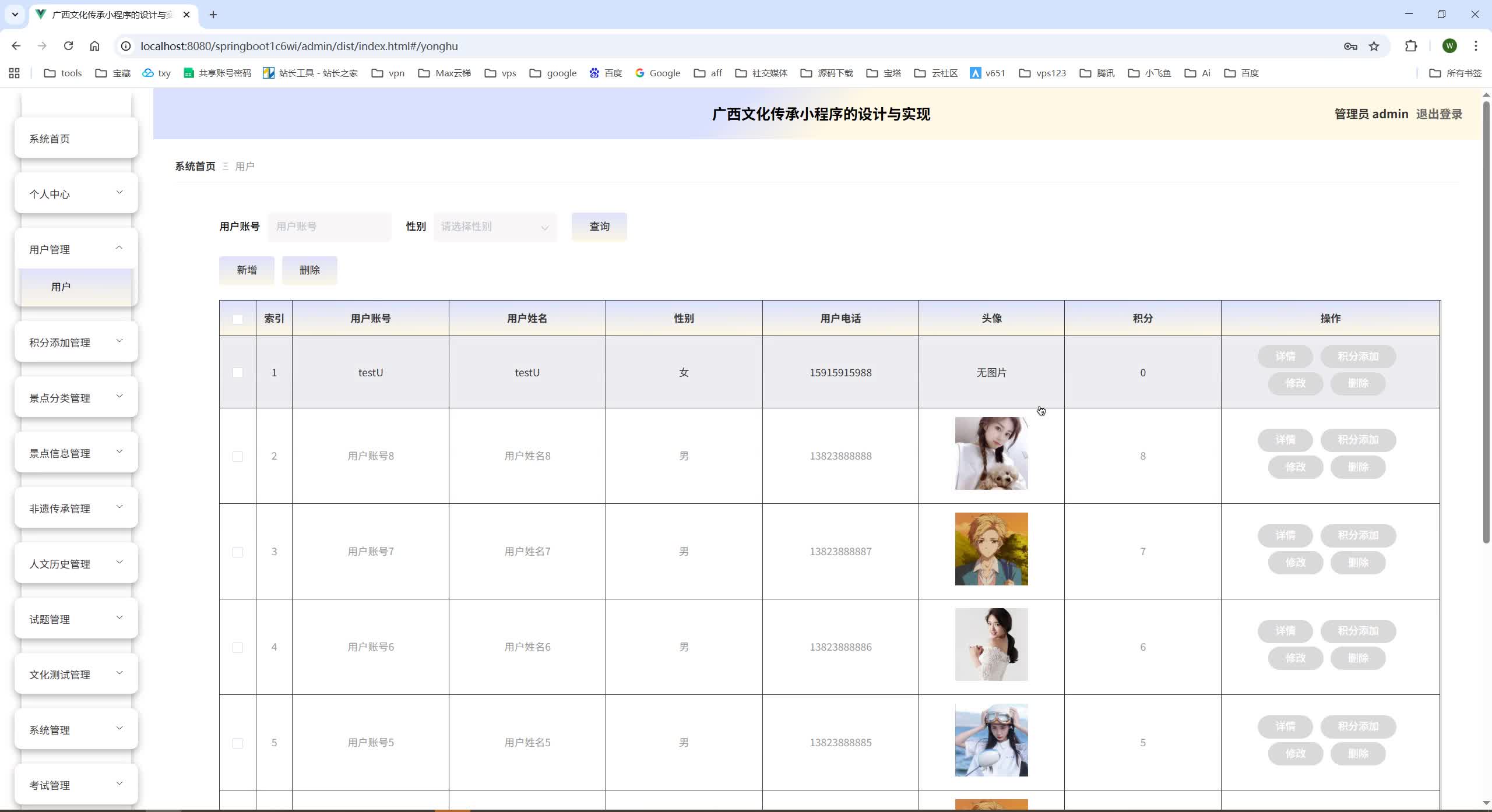Select the checkbox for row 用户账号7
Viewport: 1492px width, 812px height.
point(238,552)
